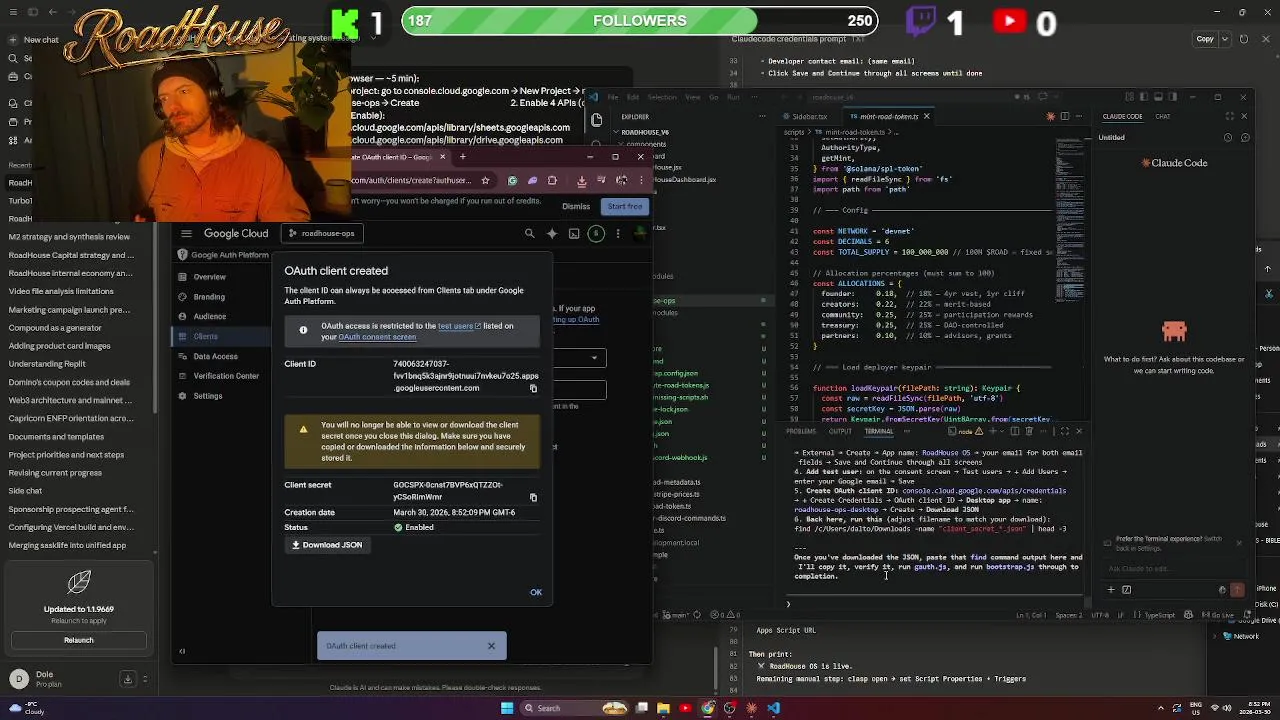The height and width of the screenshot is (720, 1280).
Task: Click the attach plus icon in Claude Code input
Action: point(1111,589)
